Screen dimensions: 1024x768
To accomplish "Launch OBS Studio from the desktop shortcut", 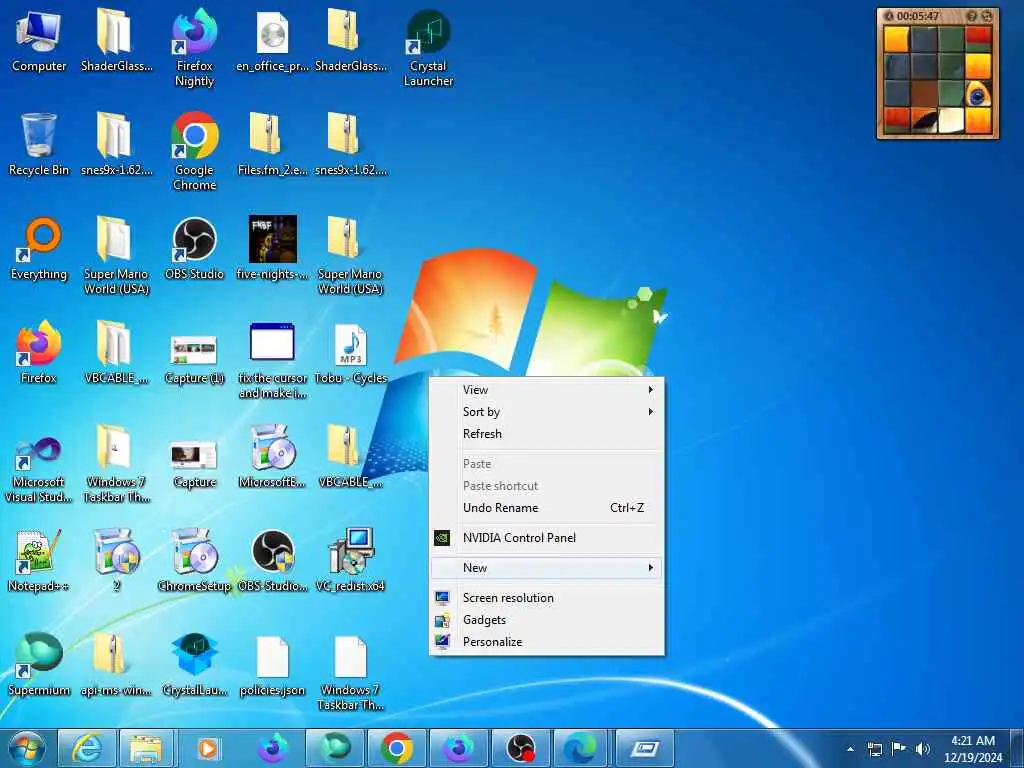I will (194, 249).
